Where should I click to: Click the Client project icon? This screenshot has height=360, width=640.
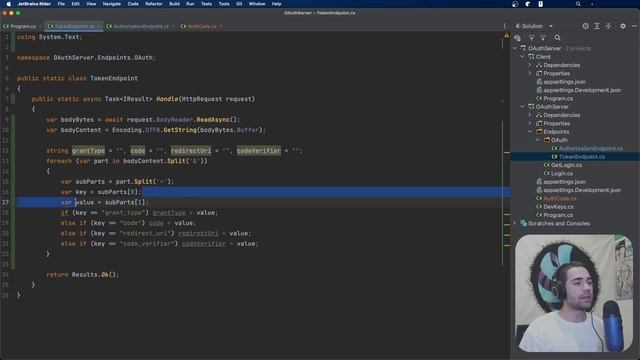point(531,57)
